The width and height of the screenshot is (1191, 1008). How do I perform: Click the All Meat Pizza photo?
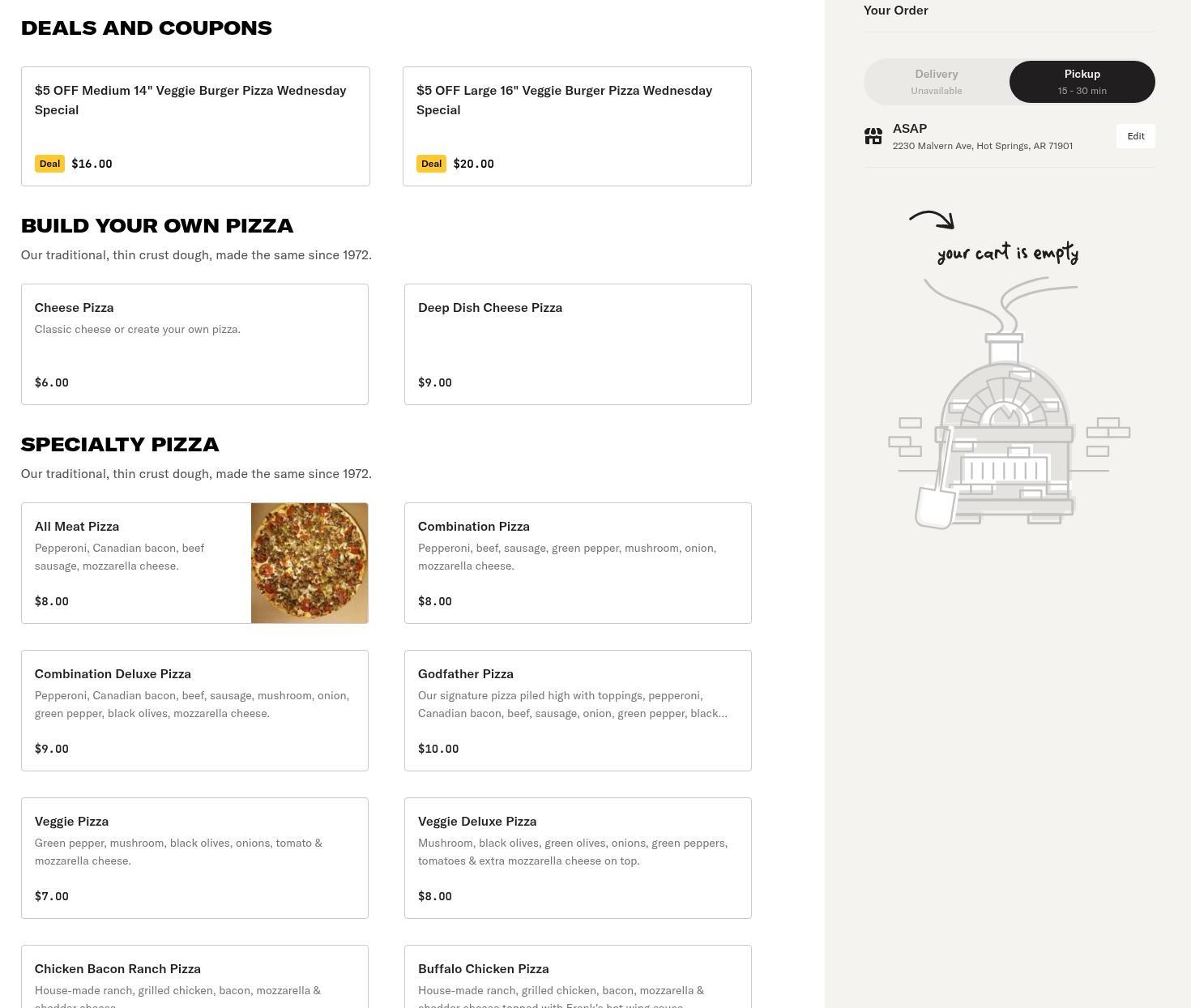tap(309, 563)
